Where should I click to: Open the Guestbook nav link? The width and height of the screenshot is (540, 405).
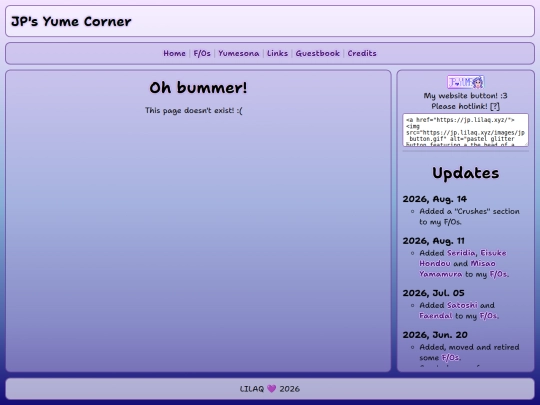(318, 53)
